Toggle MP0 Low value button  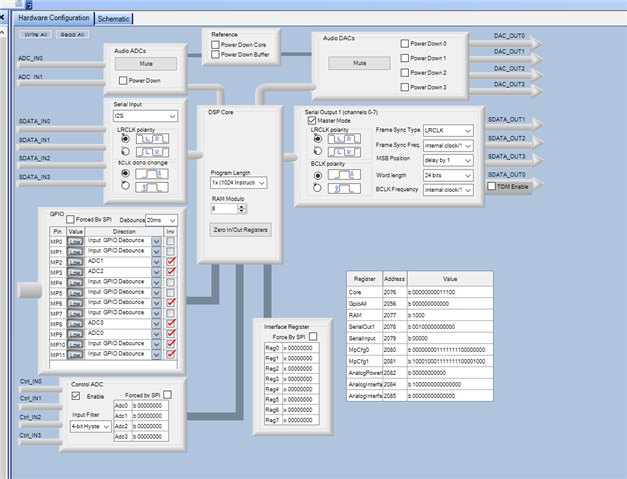pos(75,241)
